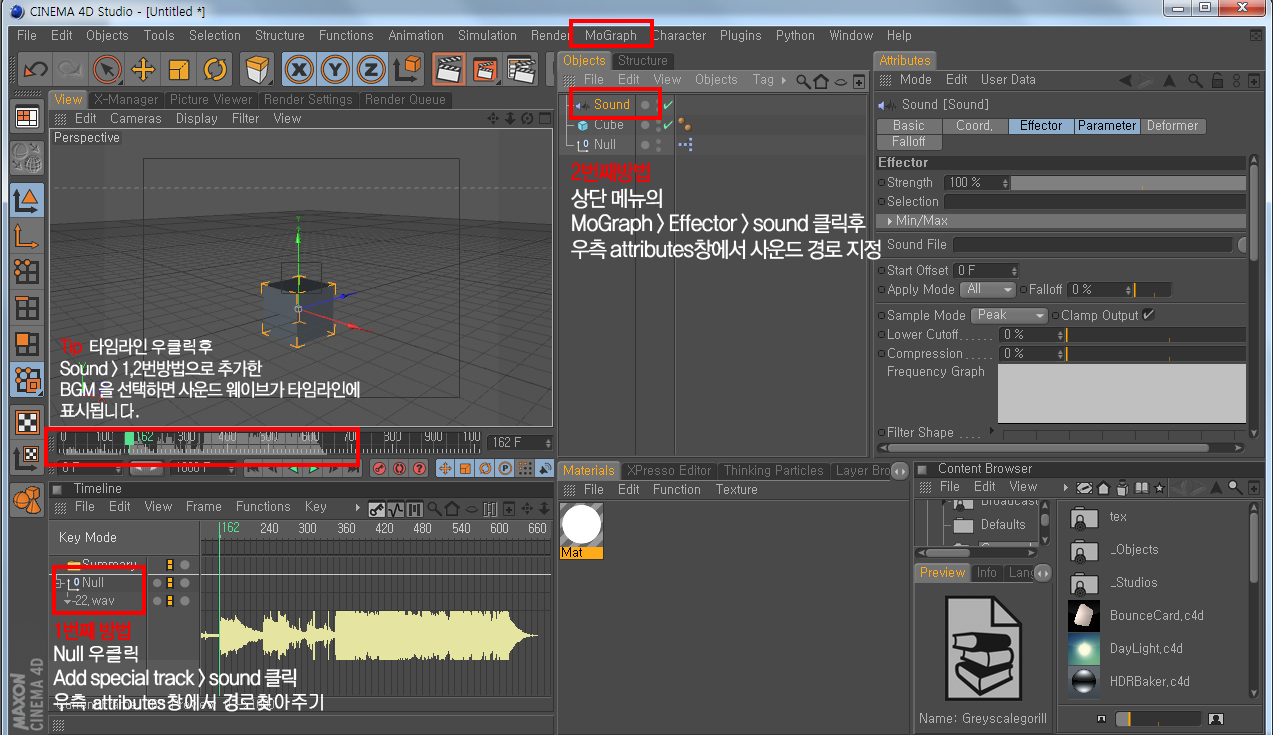
Task: Select the Object Axis tool in sidebar
Action: (26, 237)
